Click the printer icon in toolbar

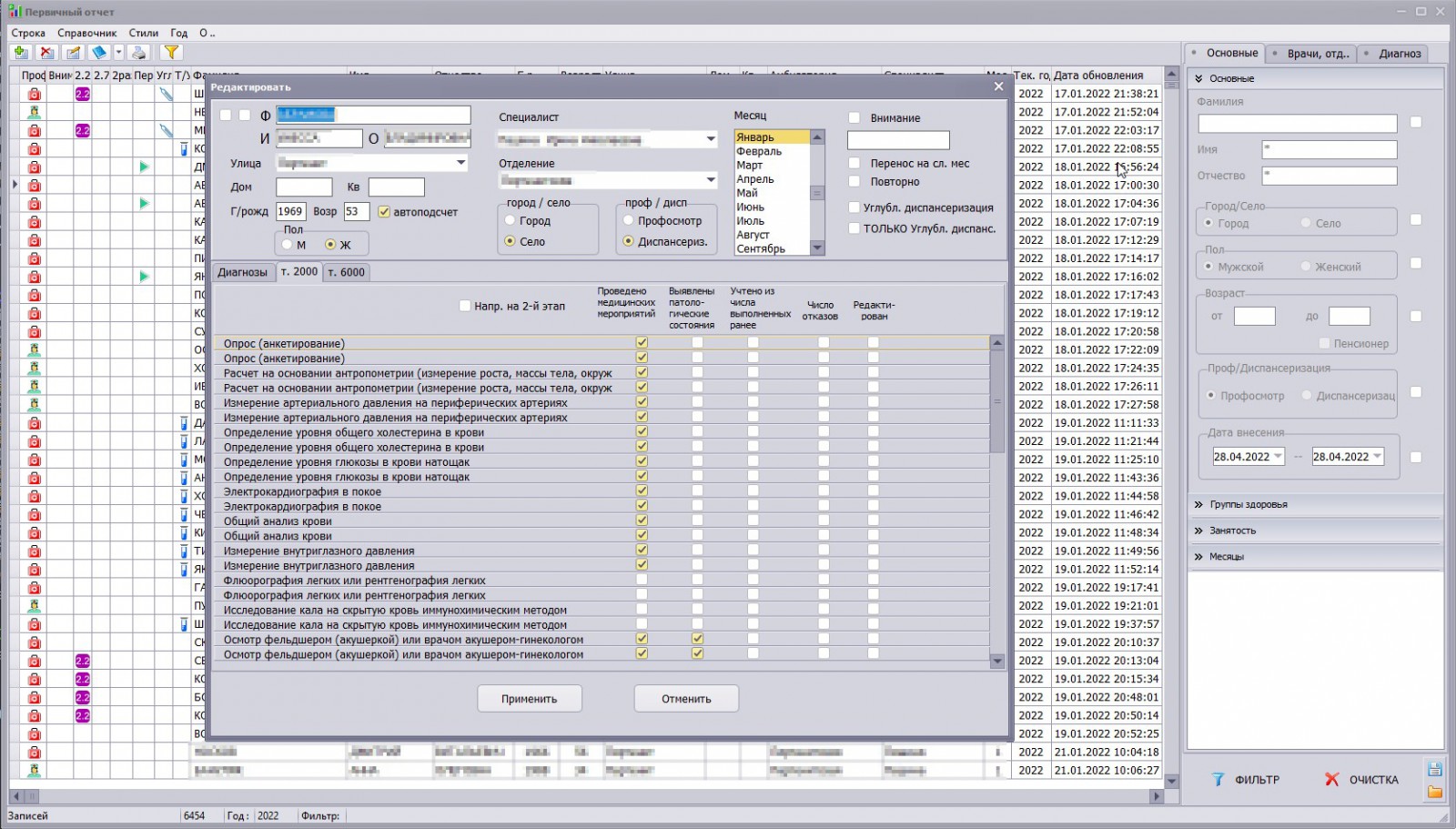click(138, 53)
